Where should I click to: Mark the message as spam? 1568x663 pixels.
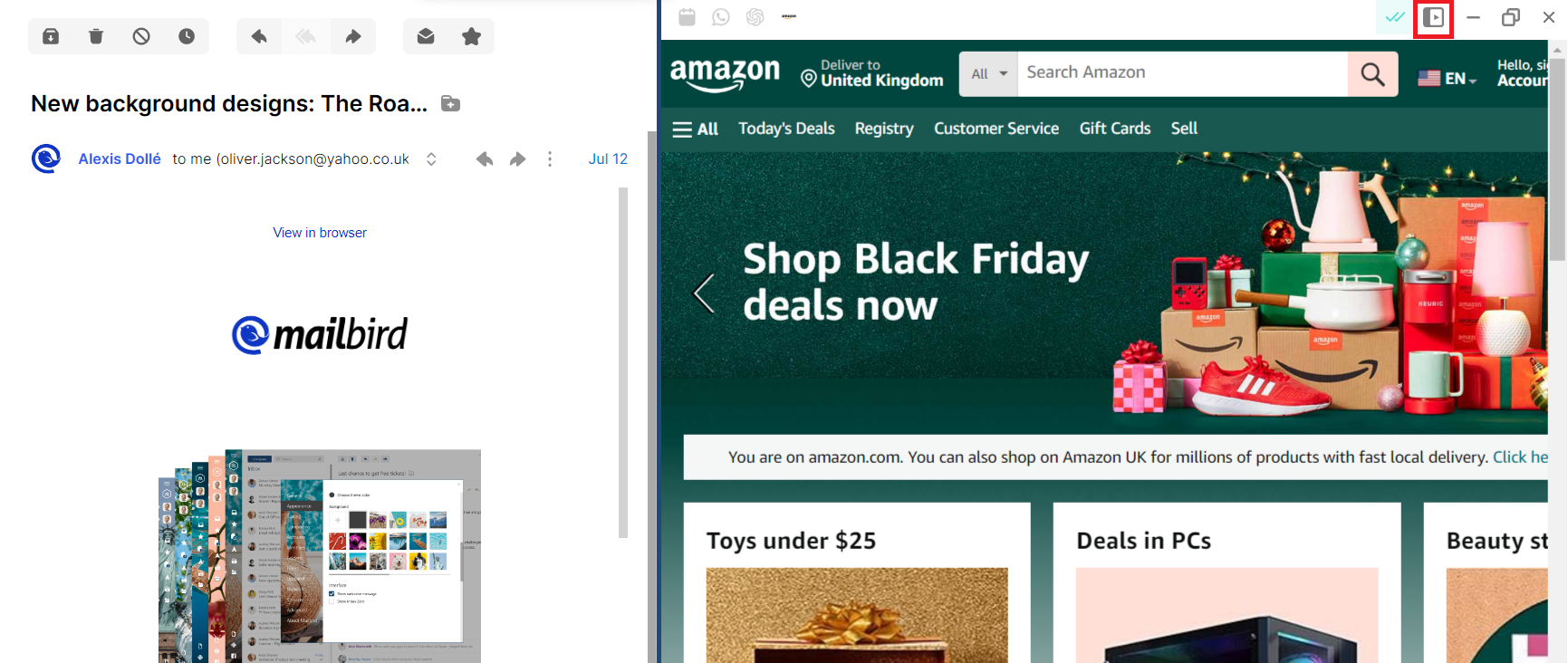coord(141,36)
